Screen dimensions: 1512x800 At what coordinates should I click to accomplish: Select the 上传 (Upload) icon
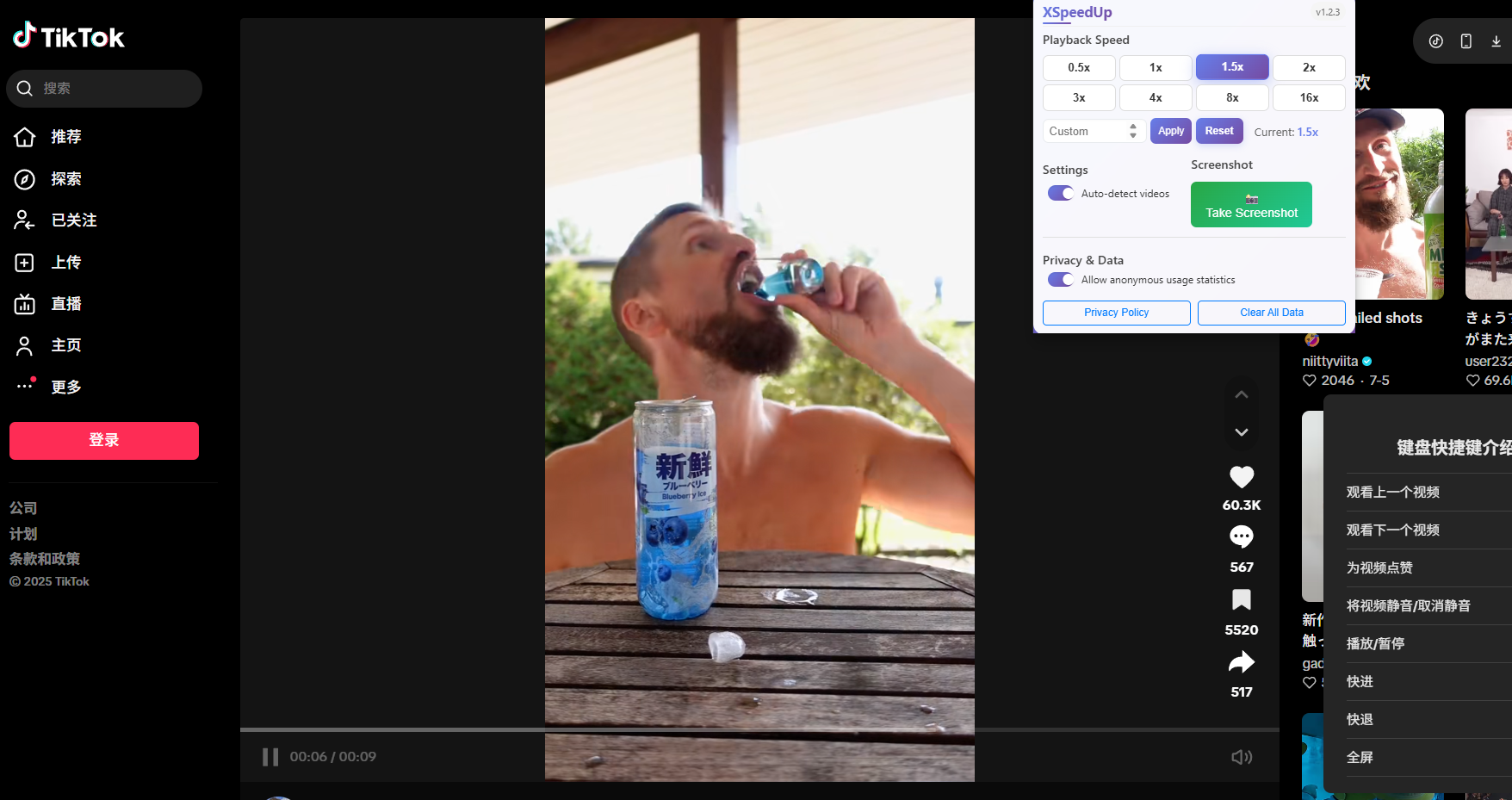(25, 262)
